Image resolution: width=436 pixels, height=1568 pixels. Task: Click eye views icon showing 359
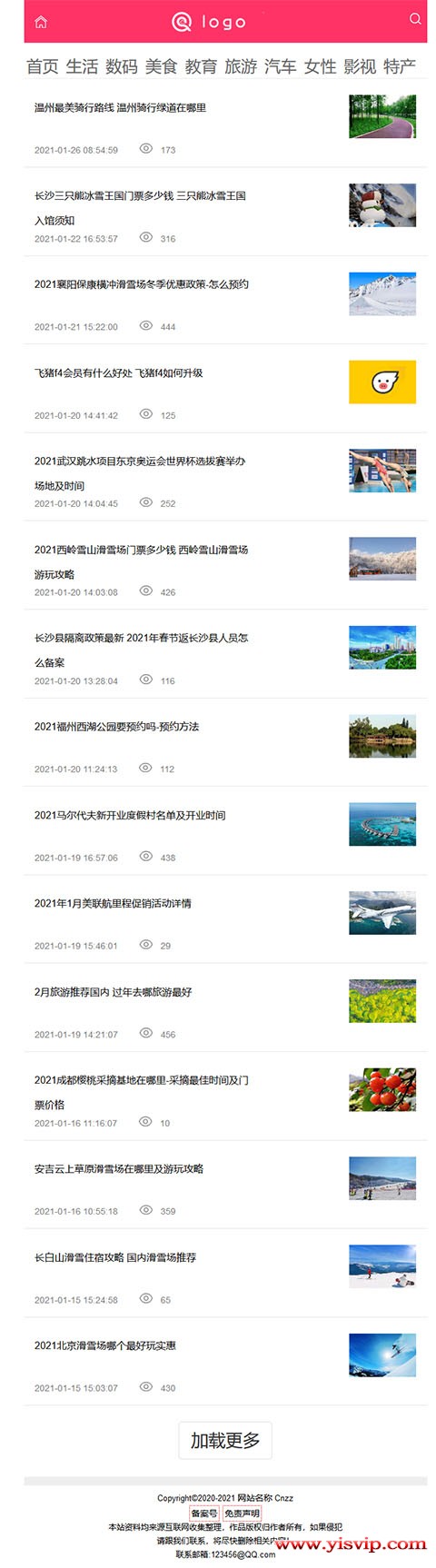point(145,1210)
